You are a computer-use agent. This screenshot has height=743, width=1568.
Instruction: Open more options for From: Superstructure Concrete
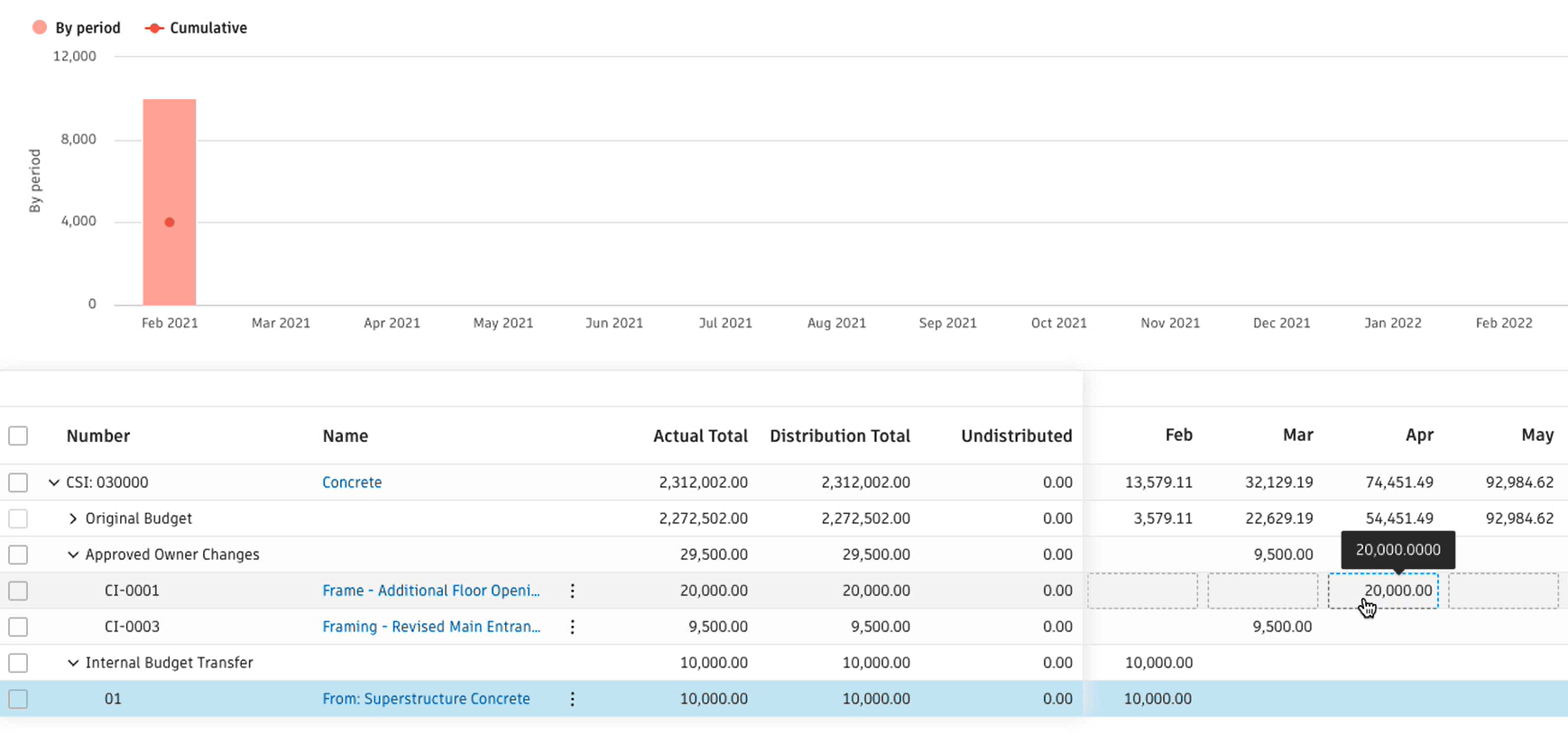point(572,699)
